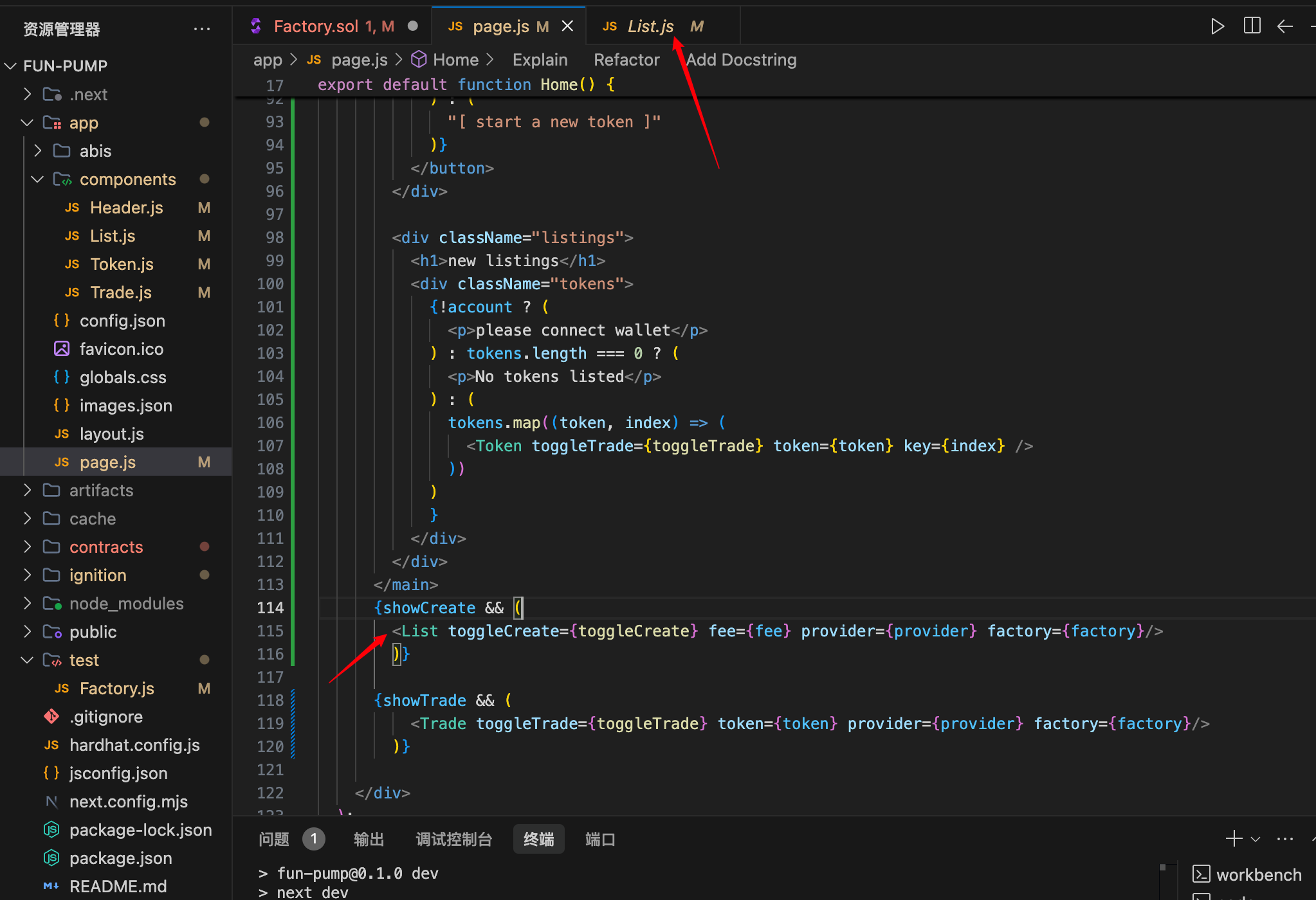This screenshot has width=1316, height=900.
Task: Click the new terminal plus icon
Action: point(1234,839)
